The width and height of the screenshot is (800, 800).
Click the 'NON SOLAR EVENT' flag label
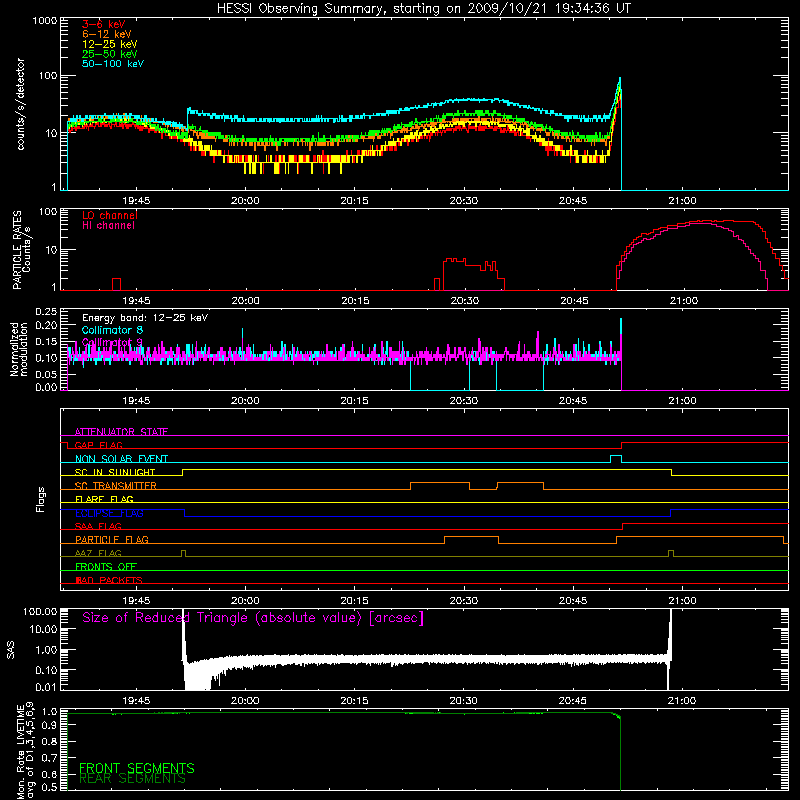[x=121, y=459]
